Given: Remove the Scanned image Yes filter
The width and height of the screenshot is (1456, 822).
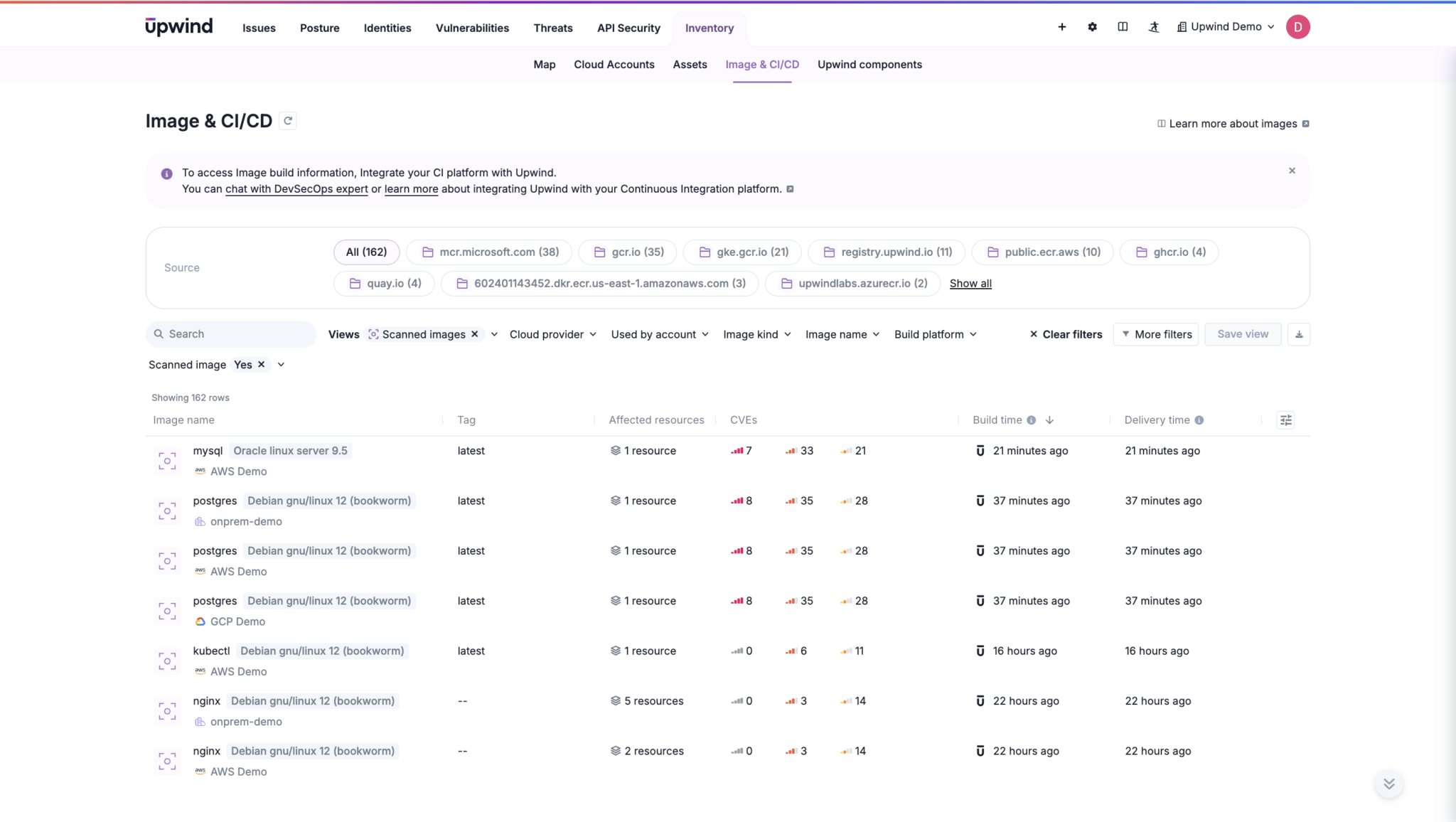Looking at the screenshot, I should [260, 364].
